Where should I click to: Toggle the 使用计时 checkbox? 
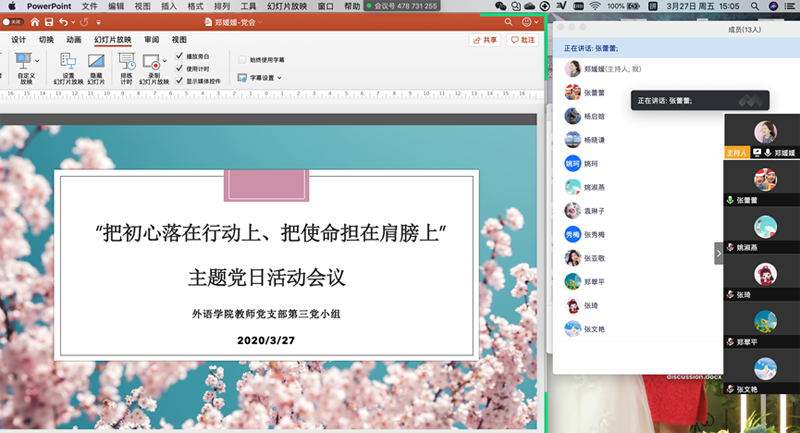(179, 68)
